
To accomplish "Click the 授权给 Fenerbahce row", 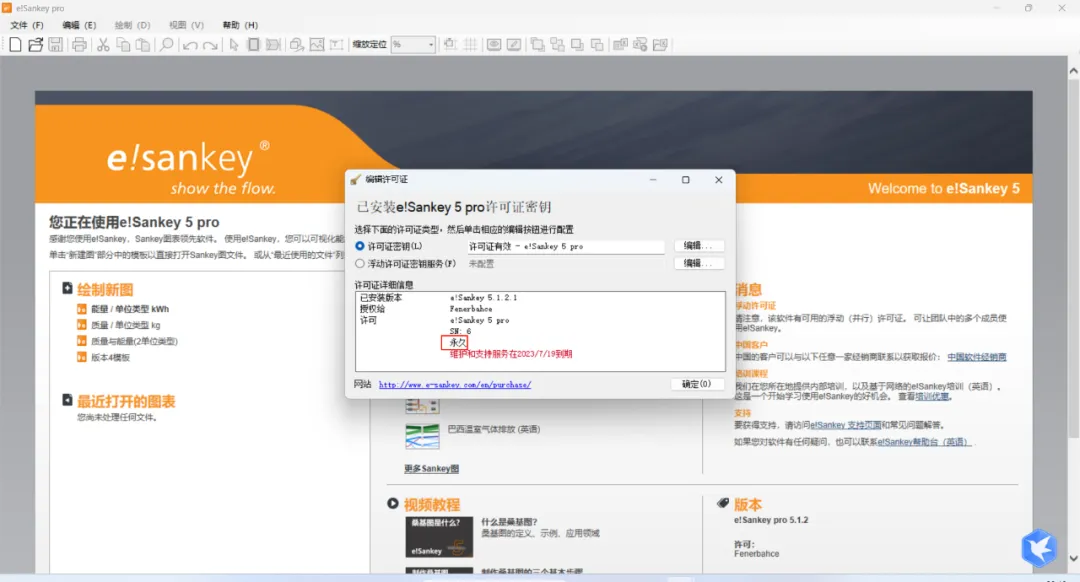I will (x=540, y=309).
